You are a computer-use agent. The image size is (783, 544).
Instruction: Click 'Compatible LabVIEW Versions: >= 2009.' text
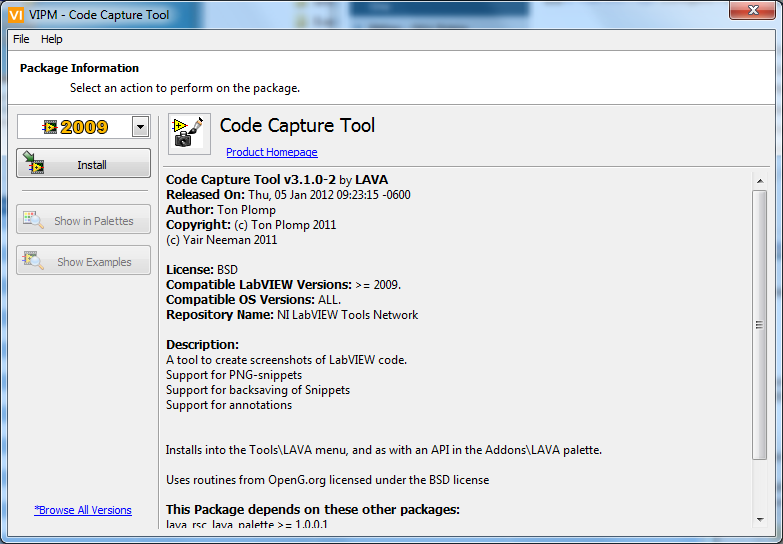pos(284,284)
